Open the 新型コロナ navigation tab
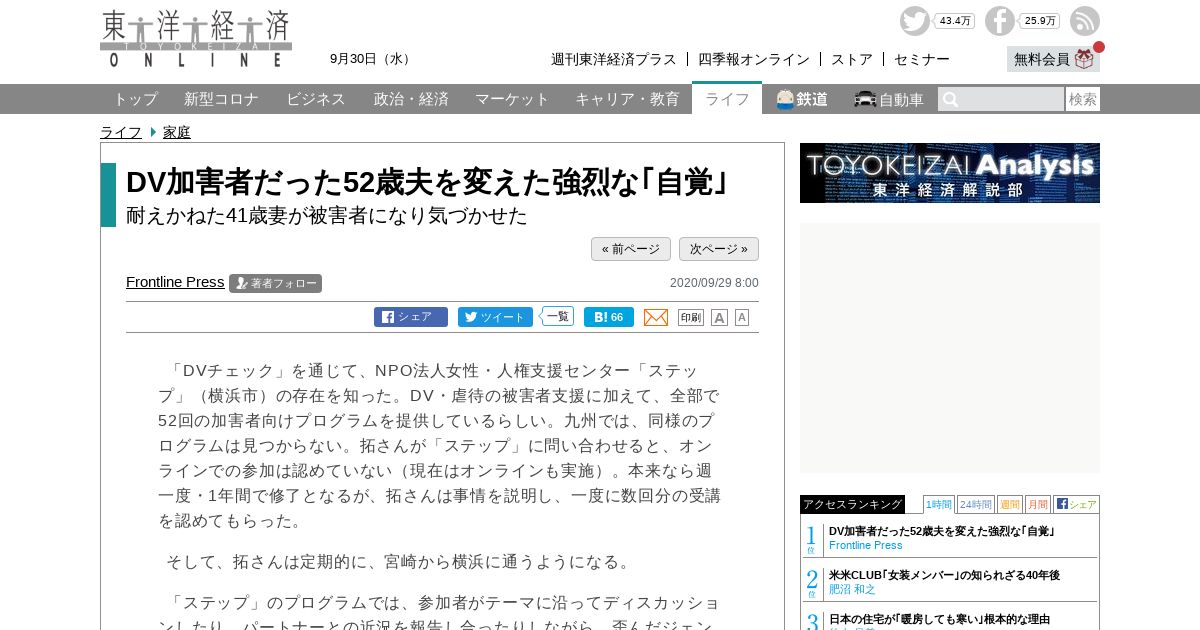The height and width of the screenshot is (630, 1200). (221, 99)
